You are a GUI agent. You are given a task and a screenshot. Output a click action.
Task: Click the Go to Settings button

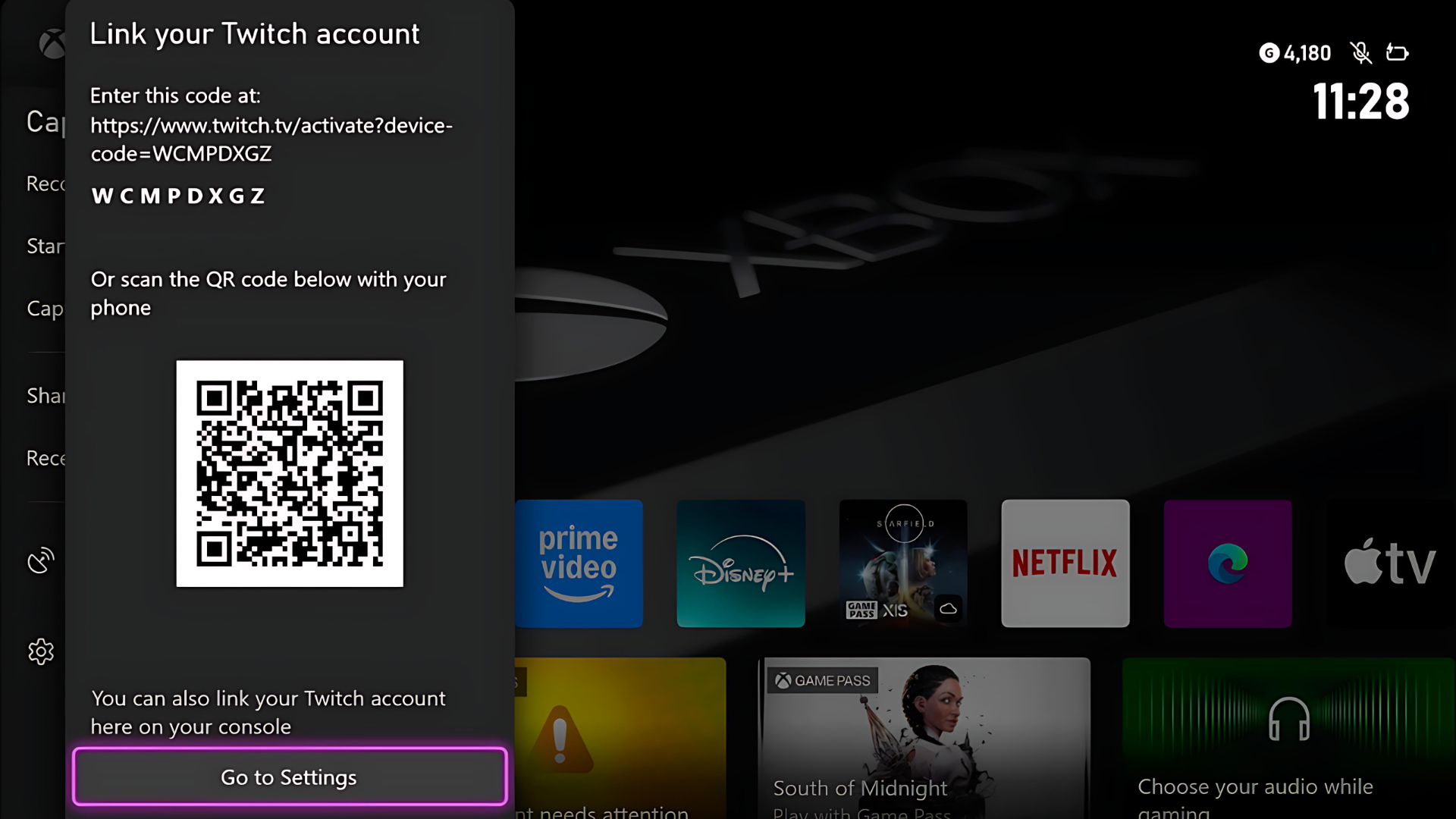pos(290,777)
